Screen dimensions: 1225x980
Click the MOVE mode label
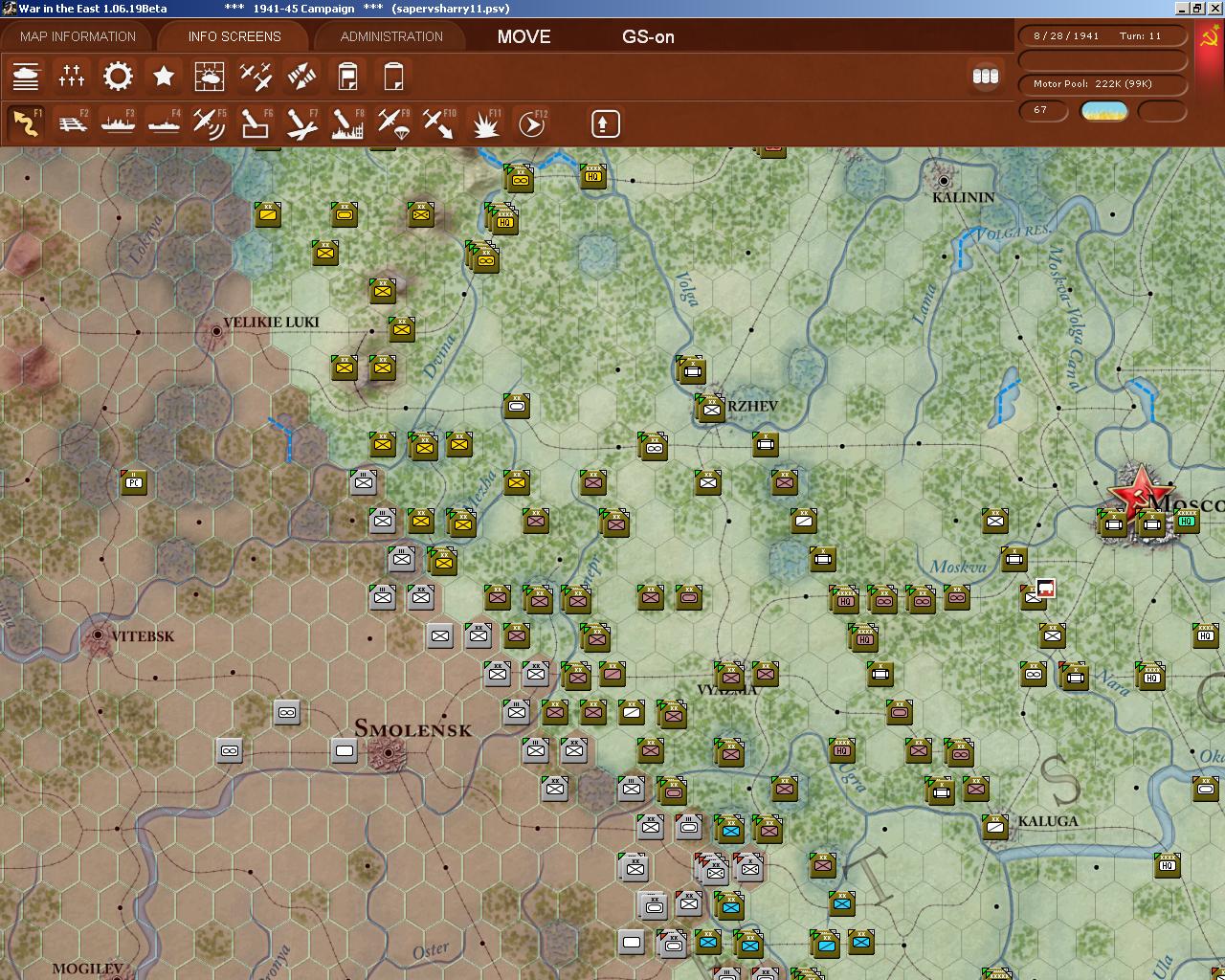[x=523, y=37]
